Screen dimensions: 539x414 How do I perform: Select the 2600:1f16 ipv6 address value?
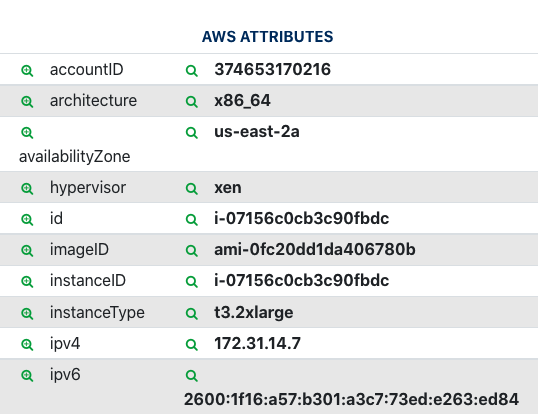tap(351, 400)
